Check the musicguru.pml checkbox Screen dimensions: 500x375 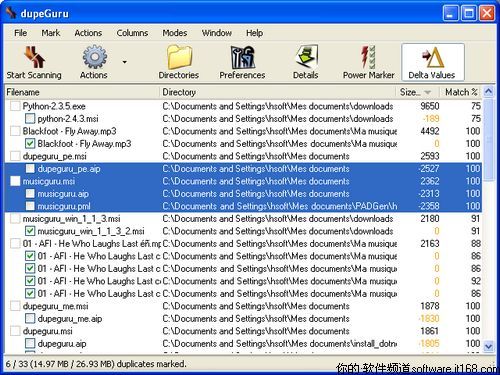(30, 206)
